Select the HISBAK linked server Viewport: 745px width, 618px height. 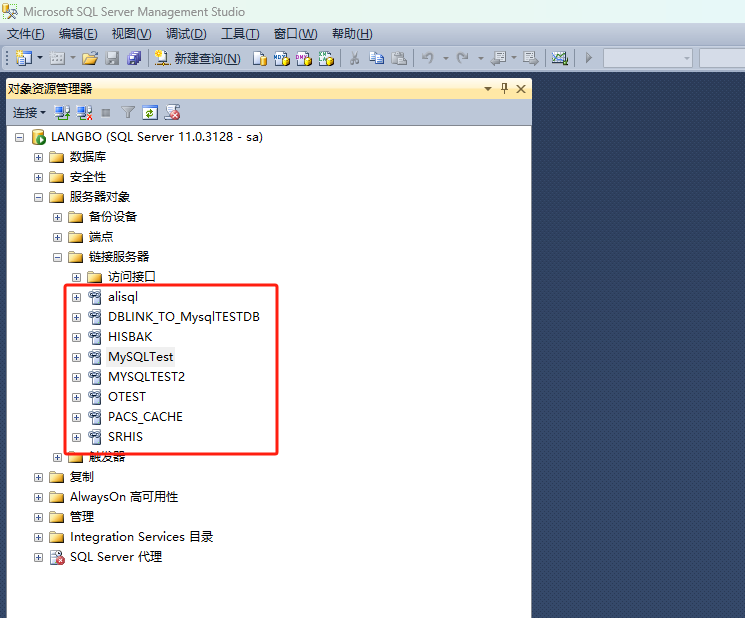click(130, 337)
